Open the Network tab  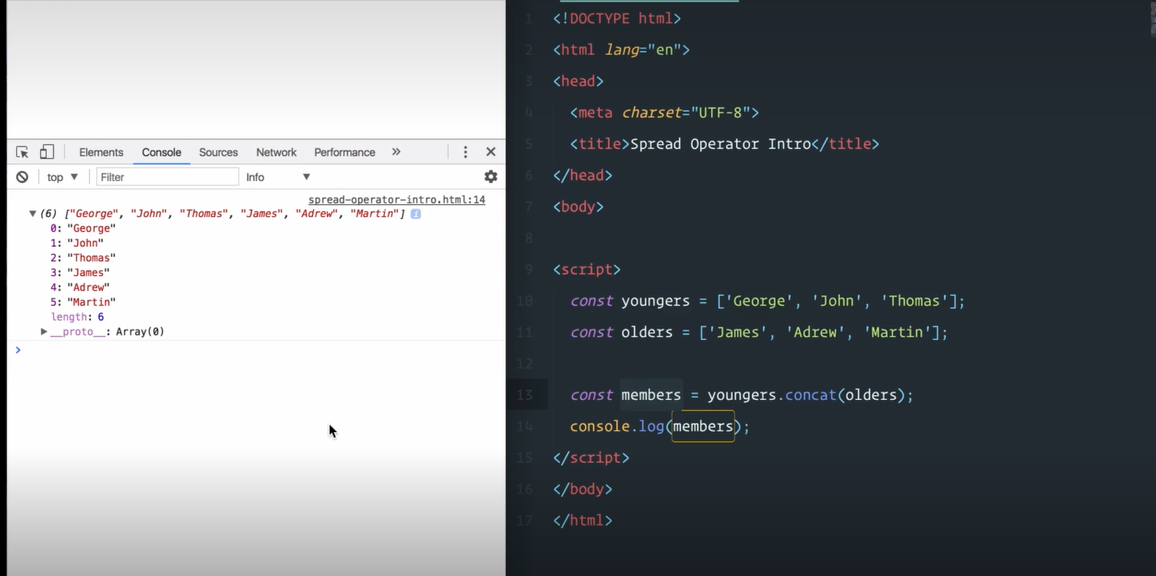pyautogui.click(x=276, y=152)
